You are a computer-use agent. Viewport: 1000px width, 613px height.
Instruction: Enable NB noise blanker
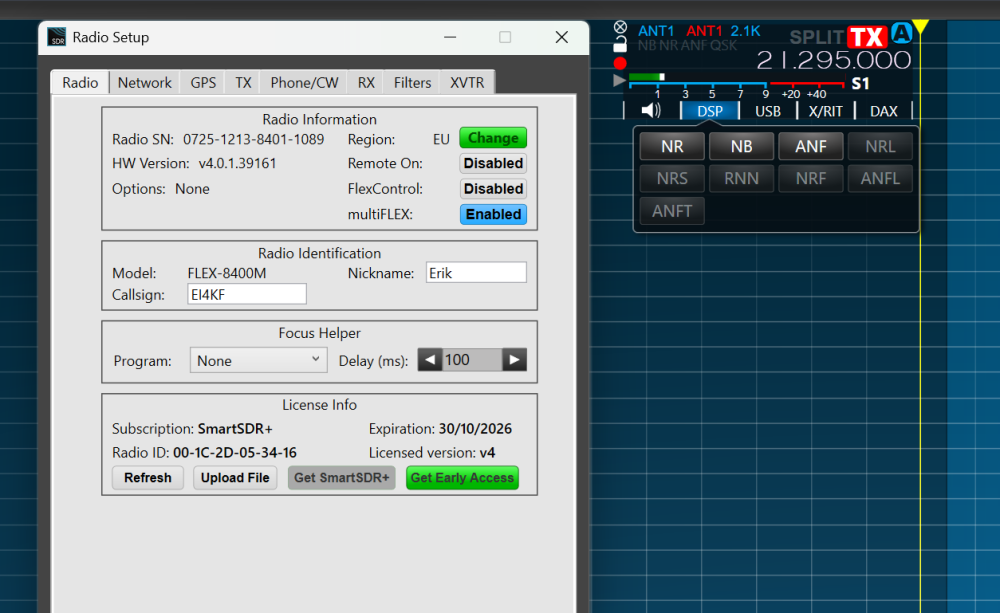coord(741,147)
